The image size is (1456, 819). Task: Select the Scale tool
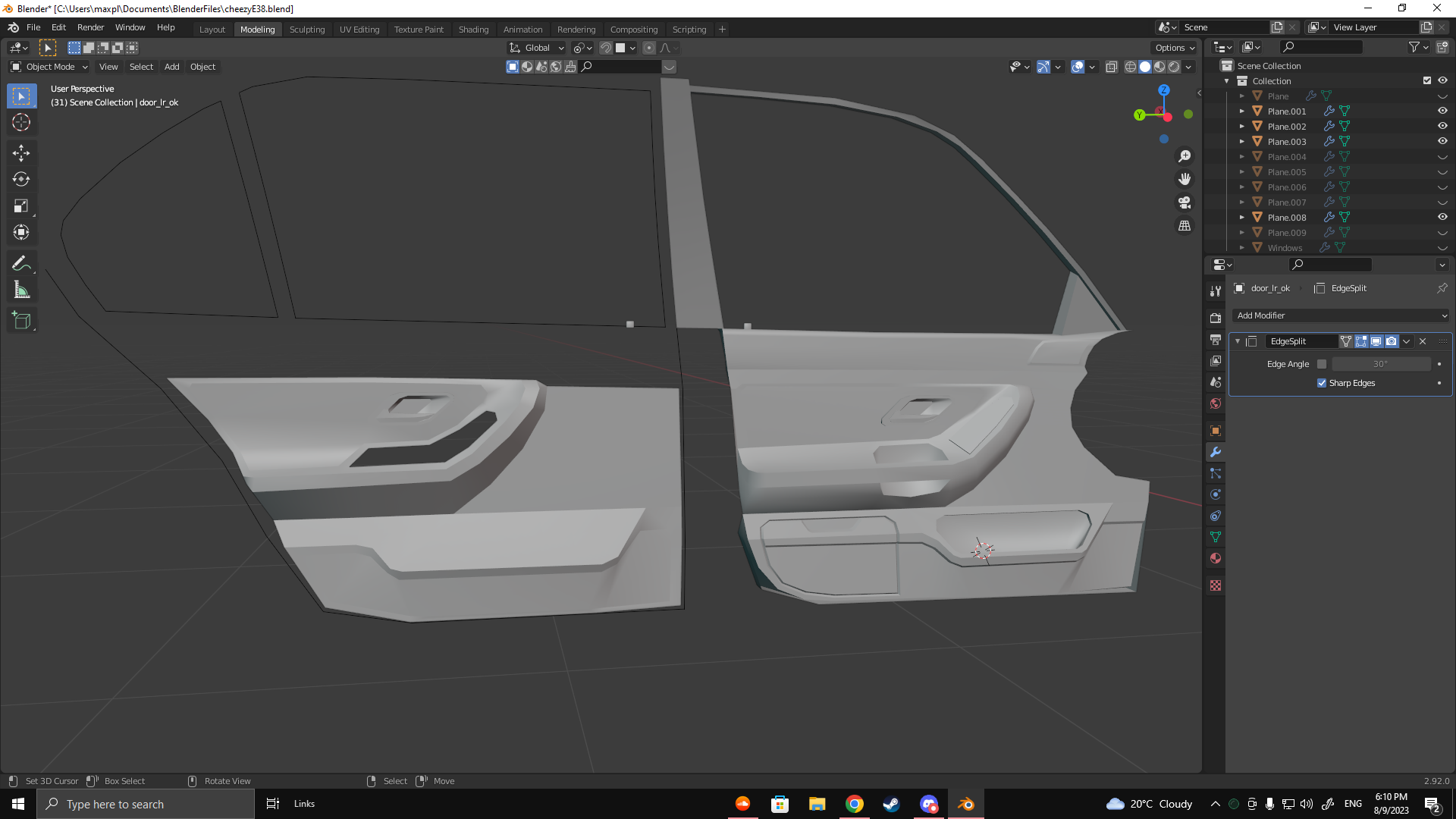[x=21, y=206]
